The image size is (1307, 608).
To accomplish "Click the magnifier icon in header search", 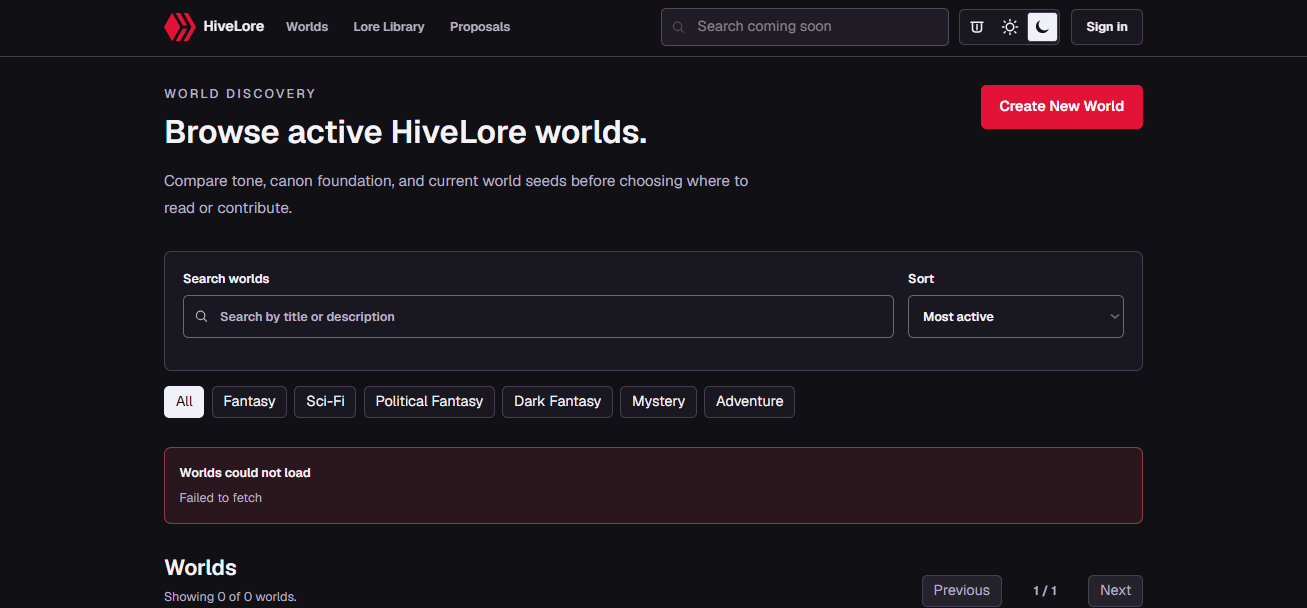I will click(x=679, y=27).
